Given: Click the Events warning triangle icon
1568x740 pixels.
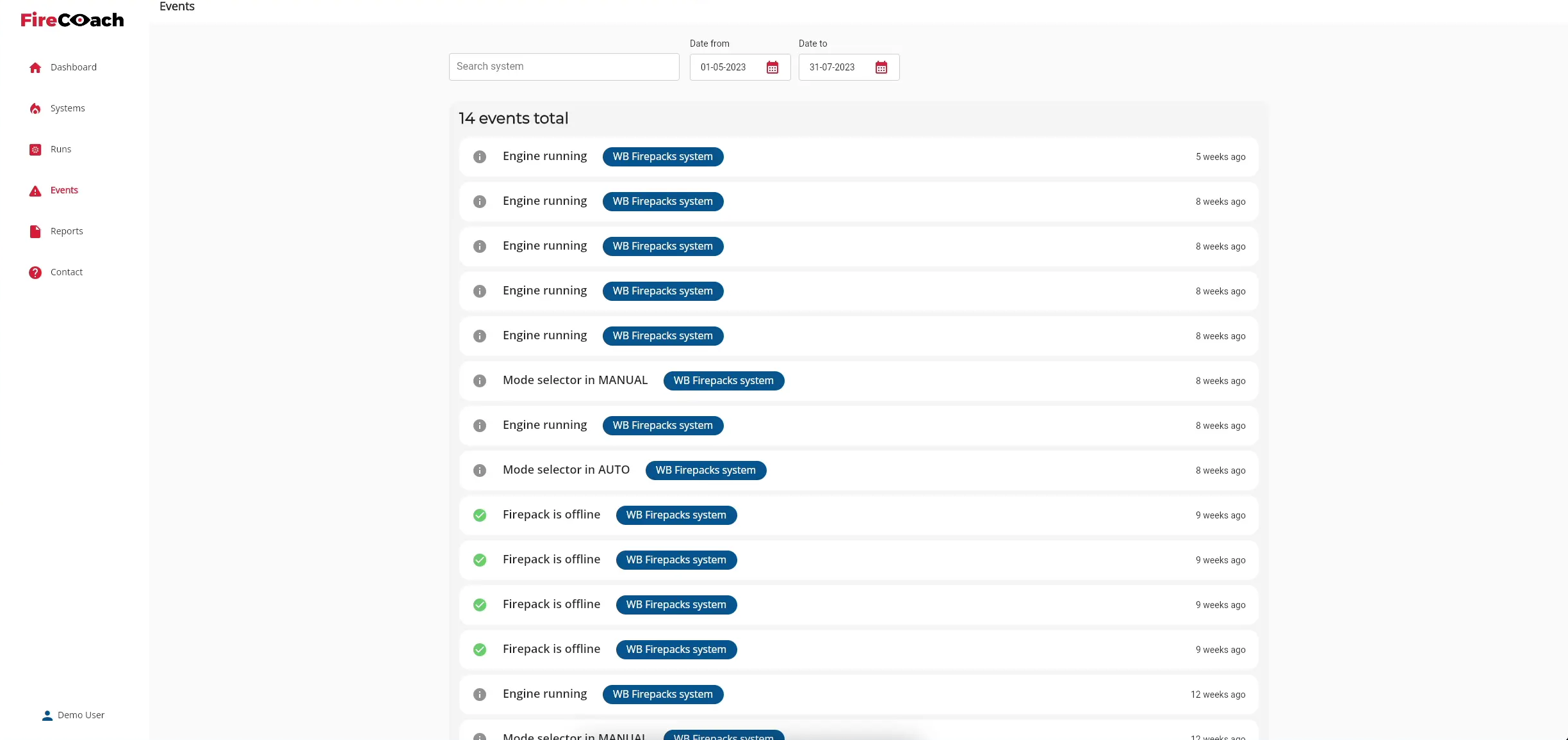Looking at the screenshot, I should point(35,190).
